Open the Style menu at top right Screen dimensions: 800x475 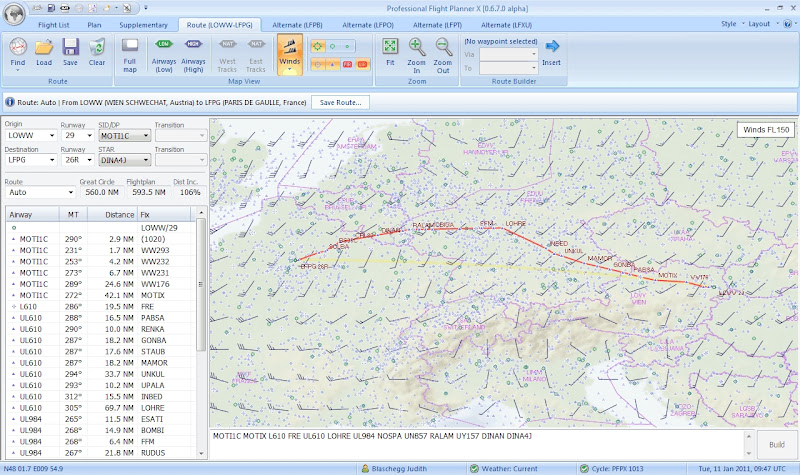coord(731,23)
